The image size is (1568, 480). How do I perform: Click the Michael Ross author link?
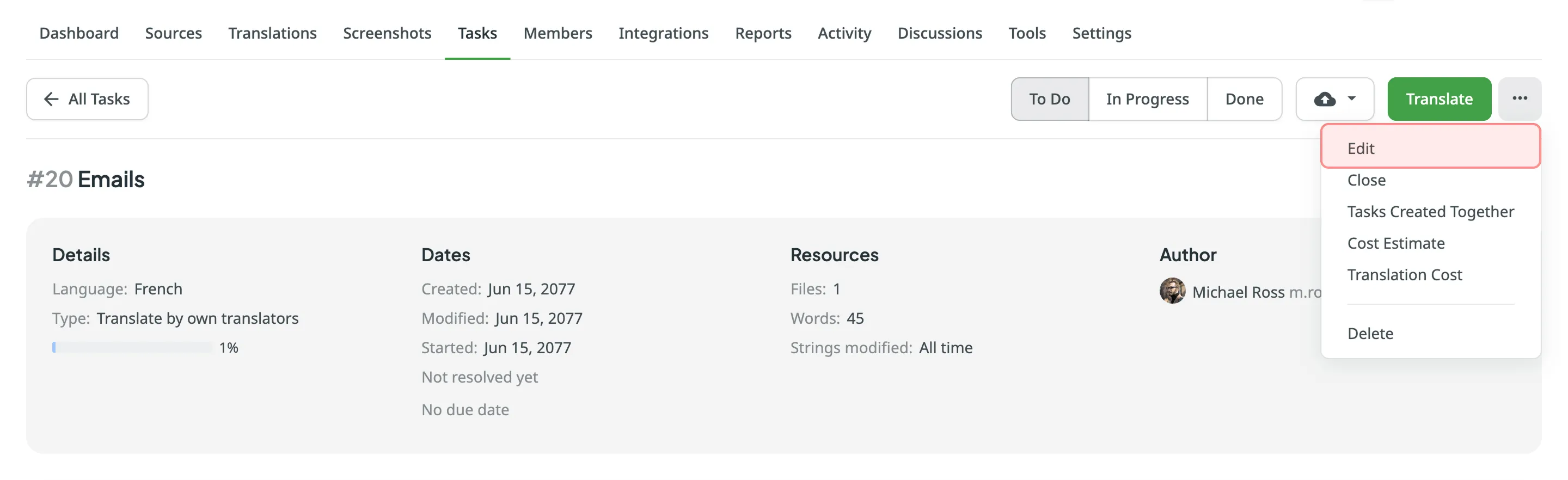point(1238,292)
